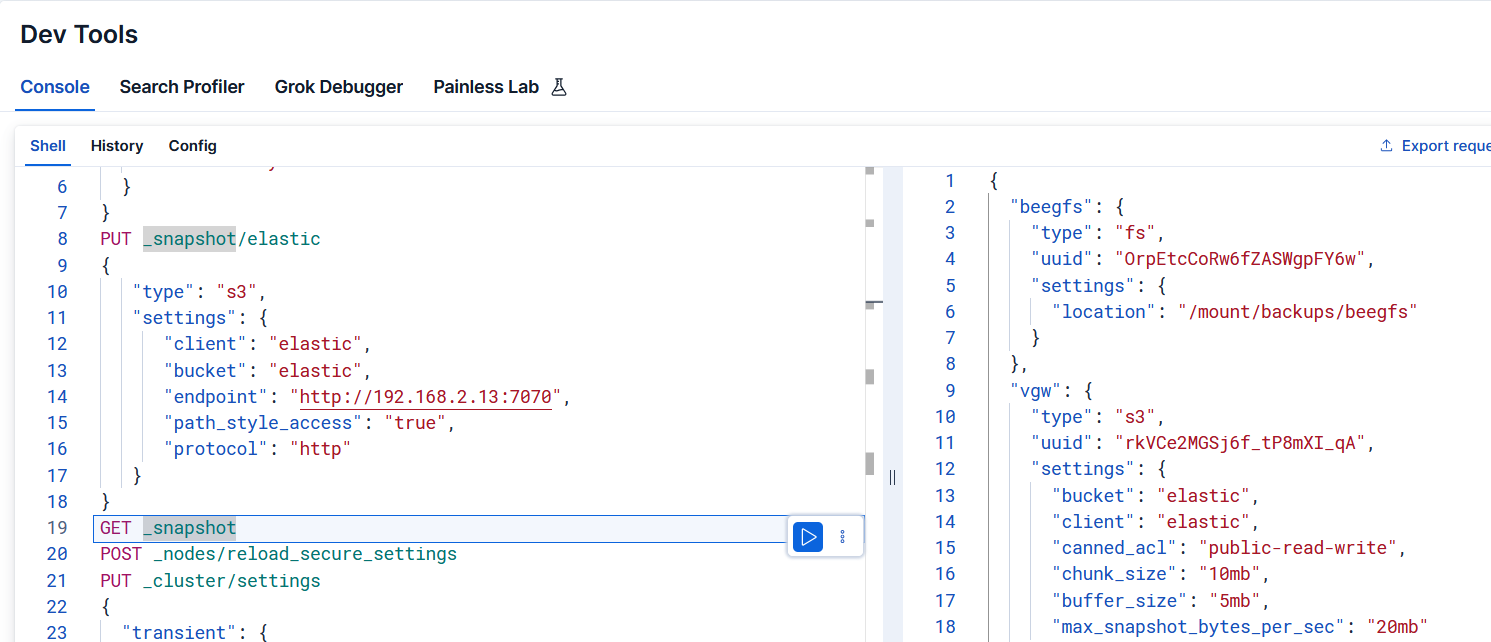The width and height of the screenshot is (1491, 642).
Task: Click the export arrow icon near Export requests
Action: 1386,146
